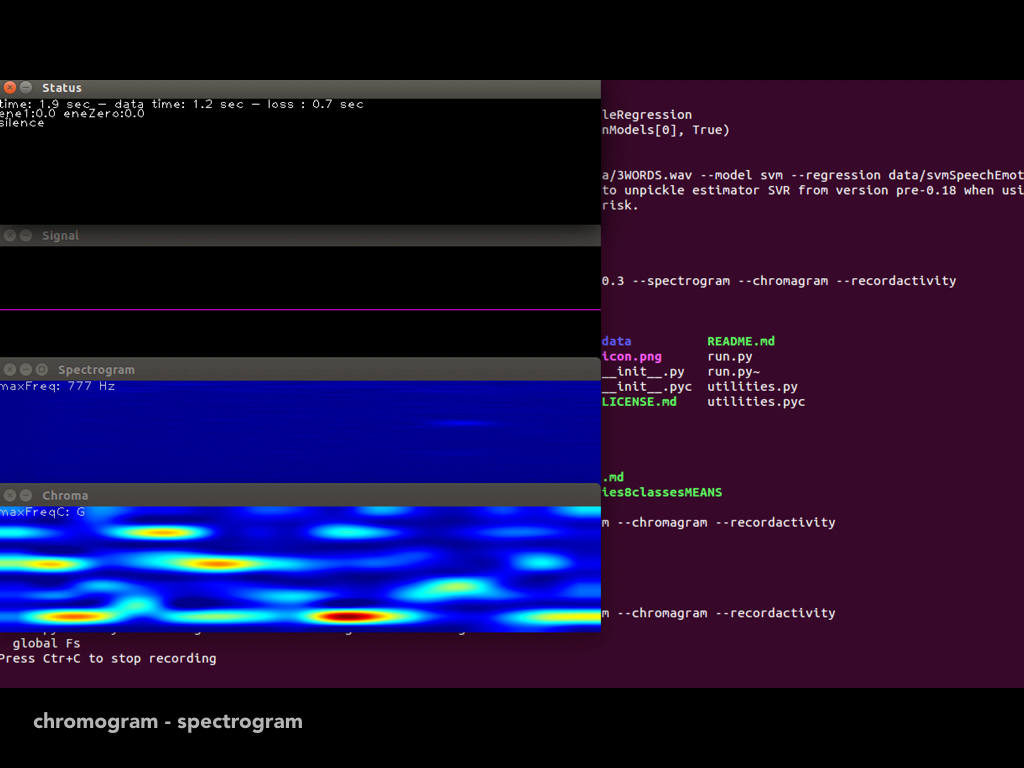1024x768 pixels.
Task: Click 'run.py~' in terminal listing
Action: pyautogui.click(x=733, y=372)
